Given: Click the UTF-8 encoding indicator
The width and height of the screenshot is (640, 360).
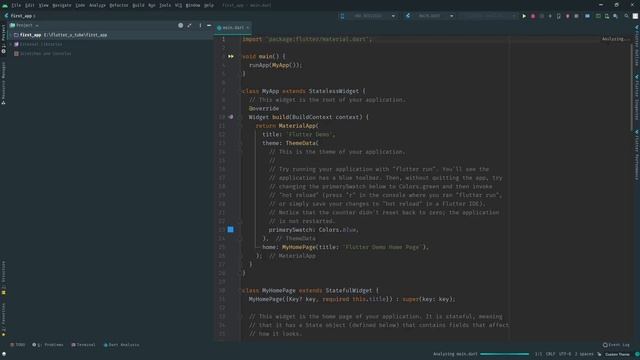Looking at the screenshot, I should point(565,354).
